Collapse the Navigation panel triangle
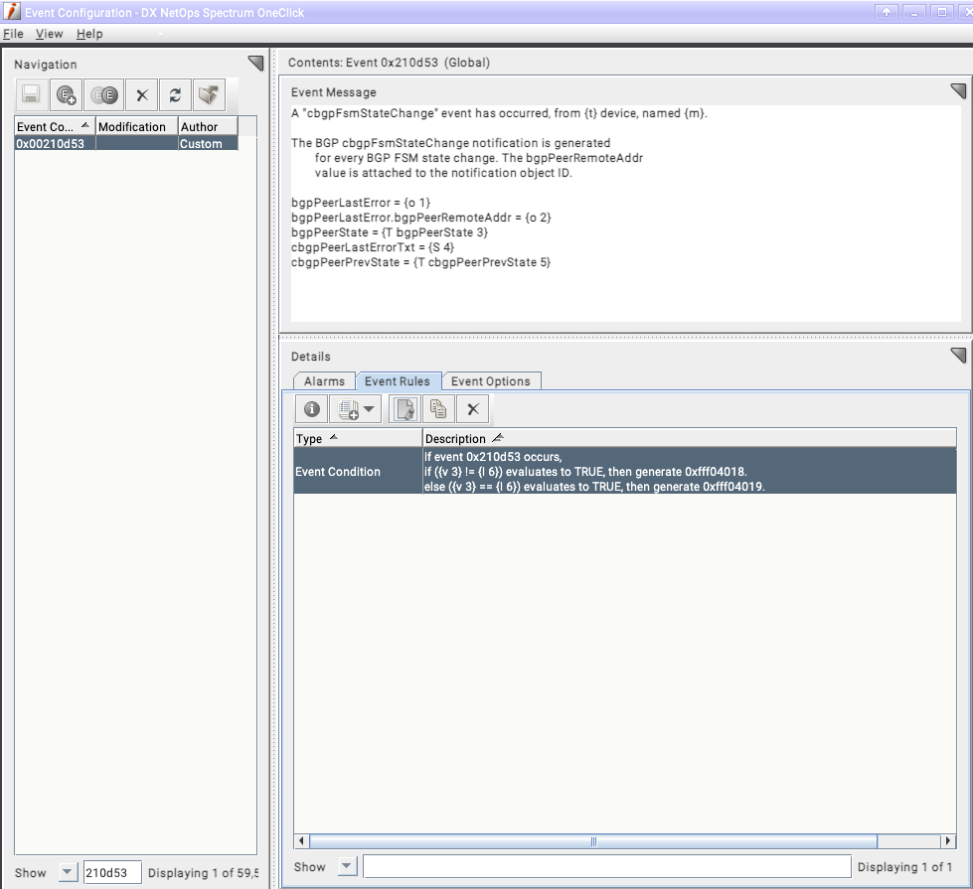973x889 pixels. pos(255,63)
